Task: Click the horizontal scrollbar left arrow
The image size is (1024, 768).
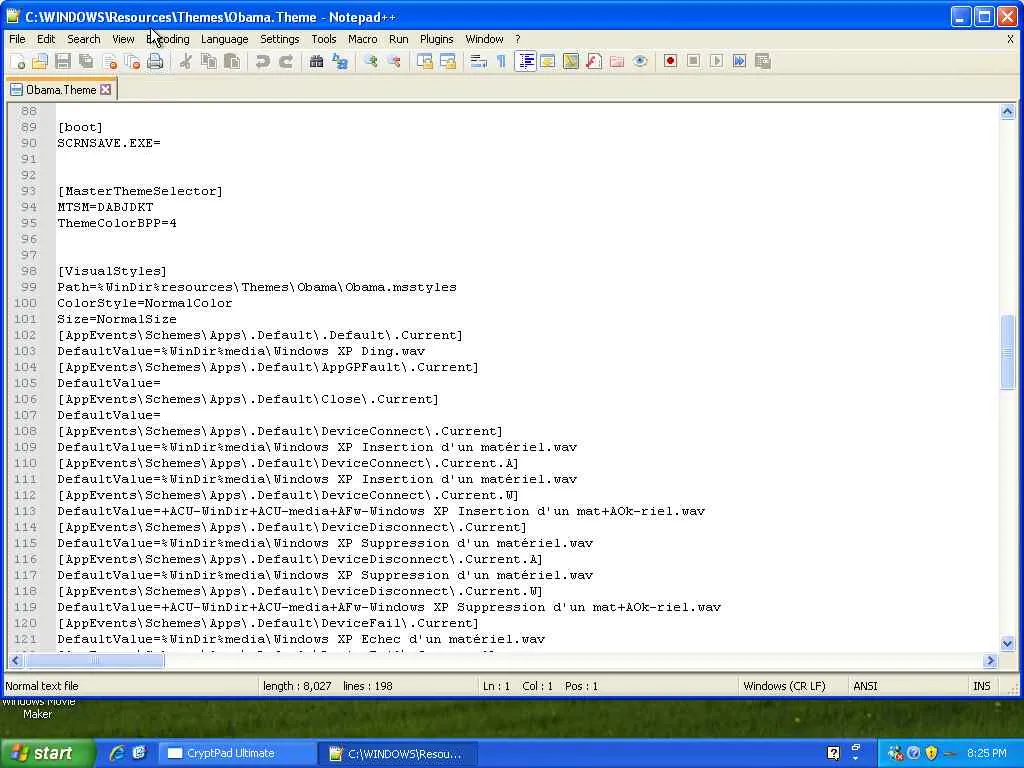Action: (x=16, y=660)
